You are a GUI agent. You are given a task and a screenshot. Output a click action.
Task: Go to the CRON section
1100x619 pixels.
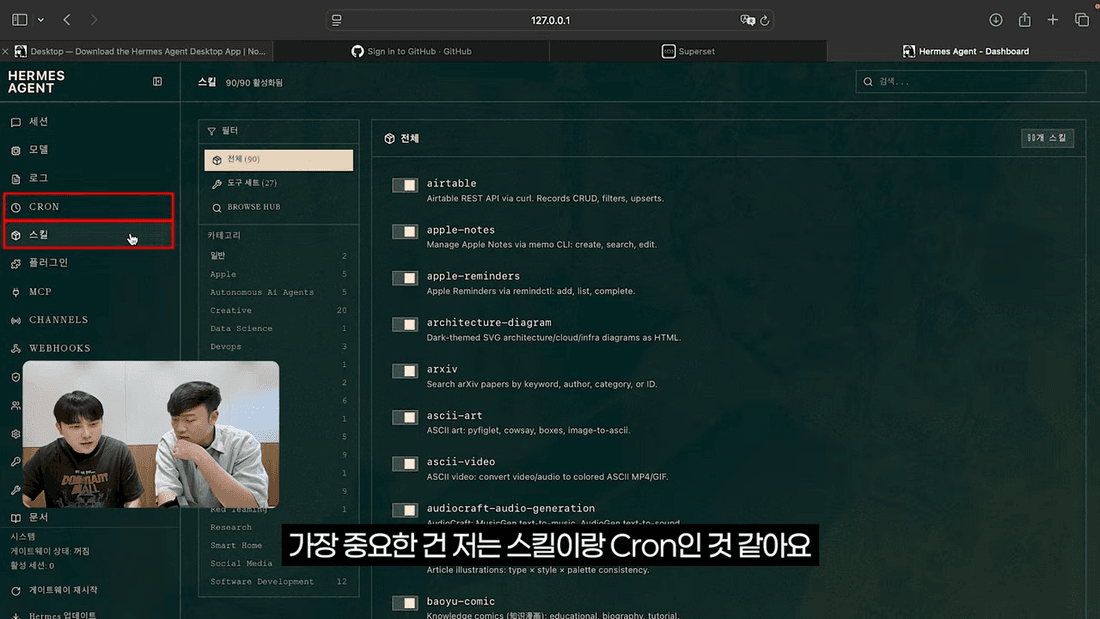point(88,207)
